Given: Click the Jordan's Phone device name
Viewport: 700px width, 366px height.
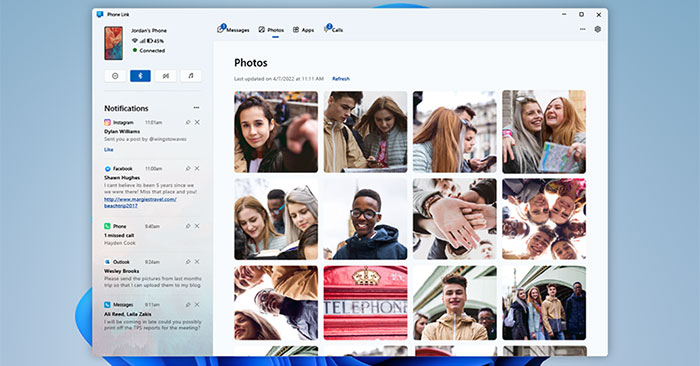Looking at the screenshot, I should coord(149,30).
